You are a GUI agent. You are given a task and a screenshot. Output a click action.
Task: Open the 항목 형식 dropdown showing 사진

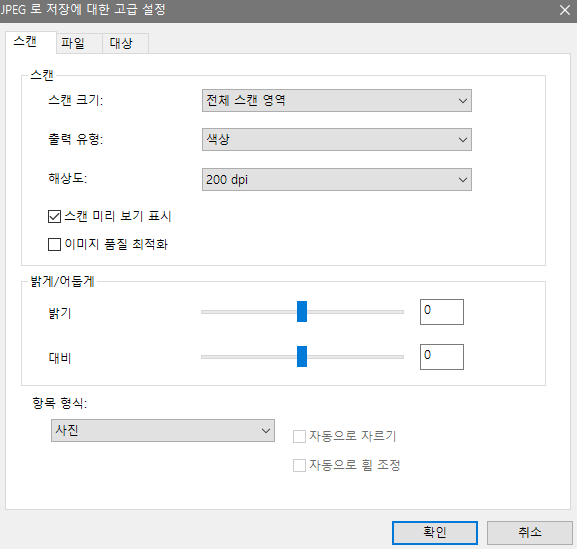click(x=163, y=431)
